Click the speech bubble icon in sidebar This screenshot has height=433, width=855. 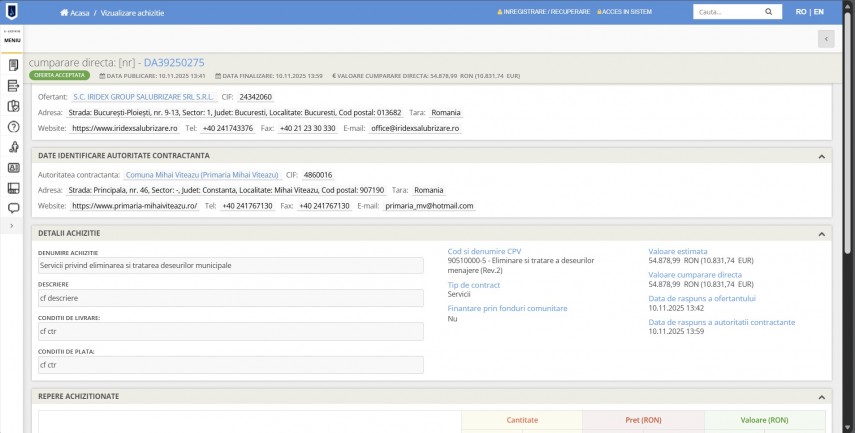[x=13, y=208]
